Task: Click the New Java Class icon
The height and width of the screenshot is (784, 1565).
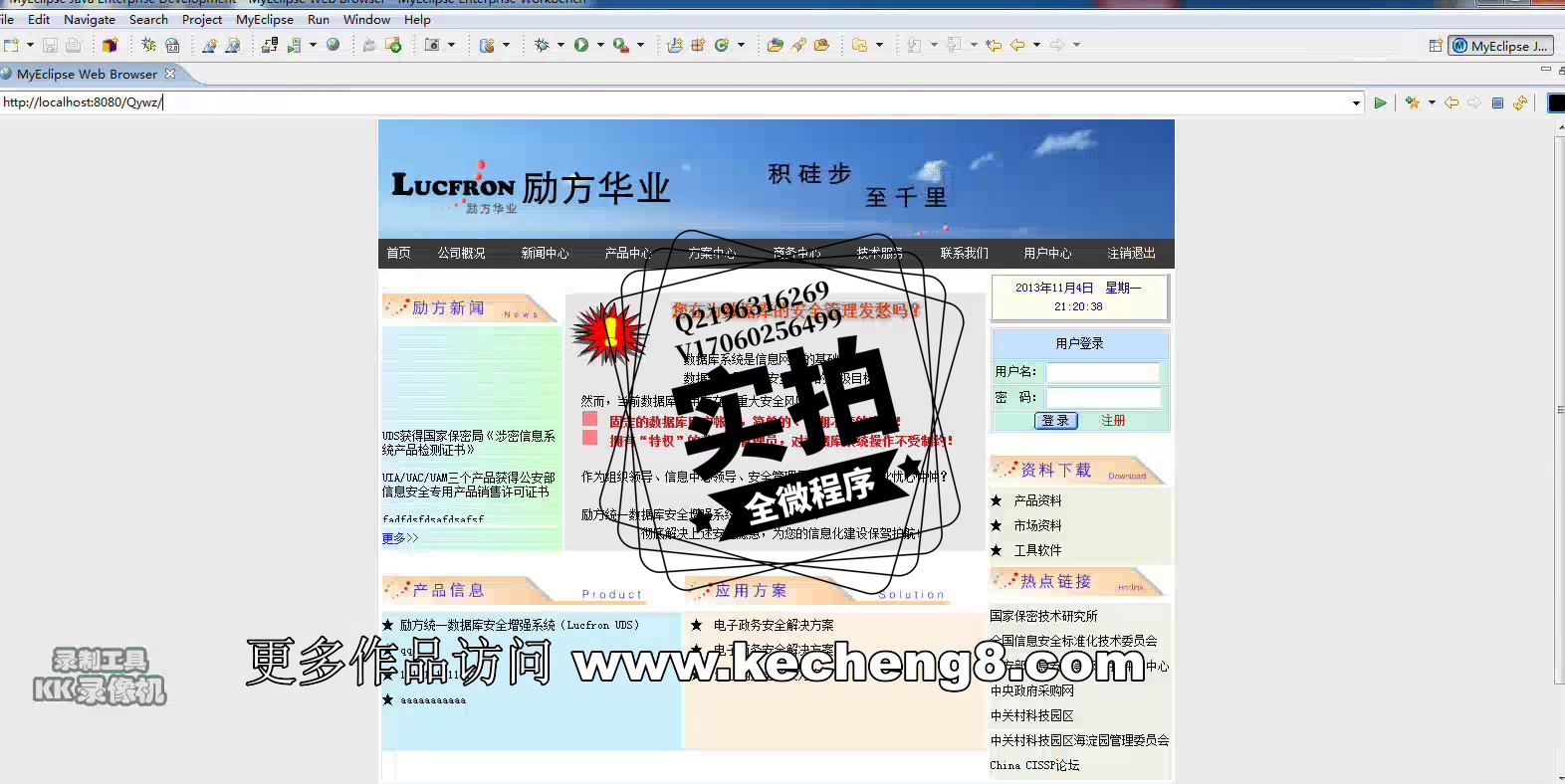Action: 722,45
